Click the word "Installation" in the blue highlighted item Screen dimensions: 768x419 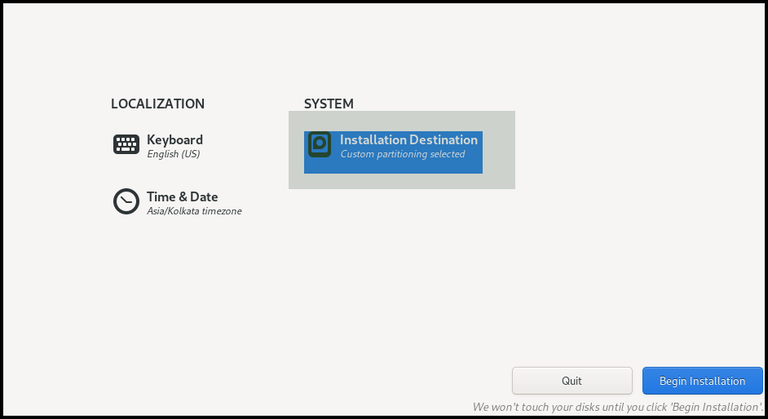(x=372, y=140)
